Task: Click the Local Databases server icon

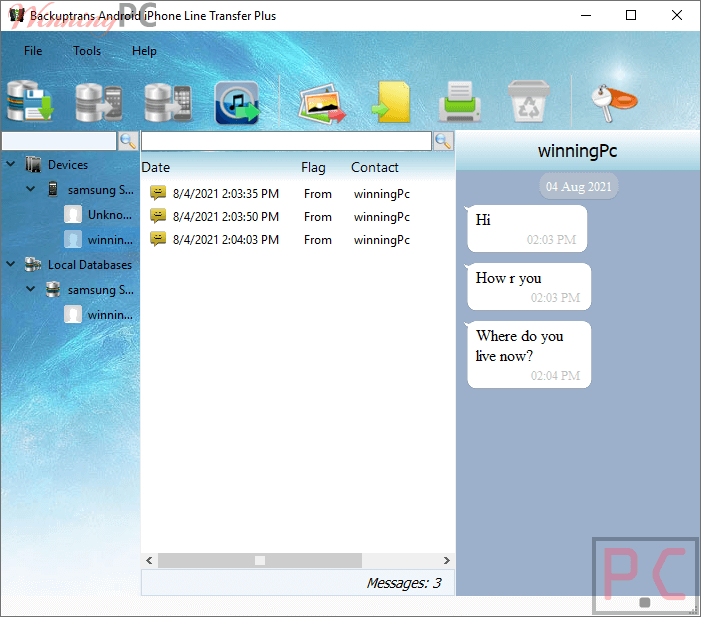Action: [33, 264]
